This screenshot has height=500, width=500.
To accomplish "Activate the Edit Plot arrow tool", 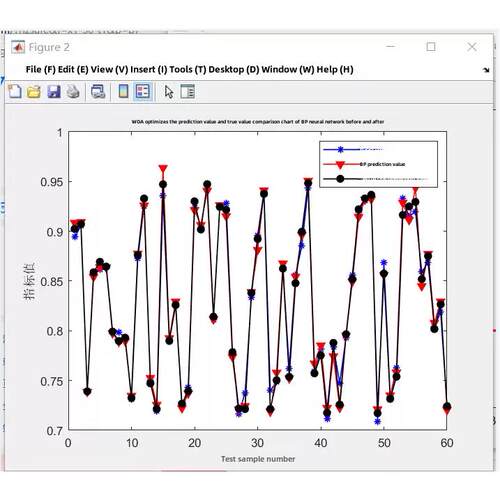I will tap(169, 92).
